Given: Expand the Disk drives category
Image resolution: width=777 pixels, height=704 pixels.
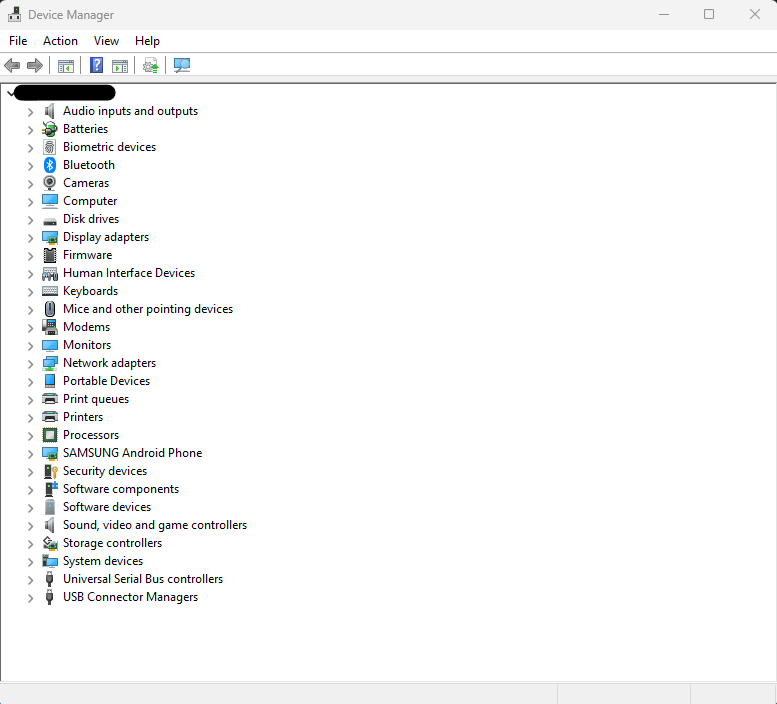Looking at the screenshot, I should coord(30,220).
